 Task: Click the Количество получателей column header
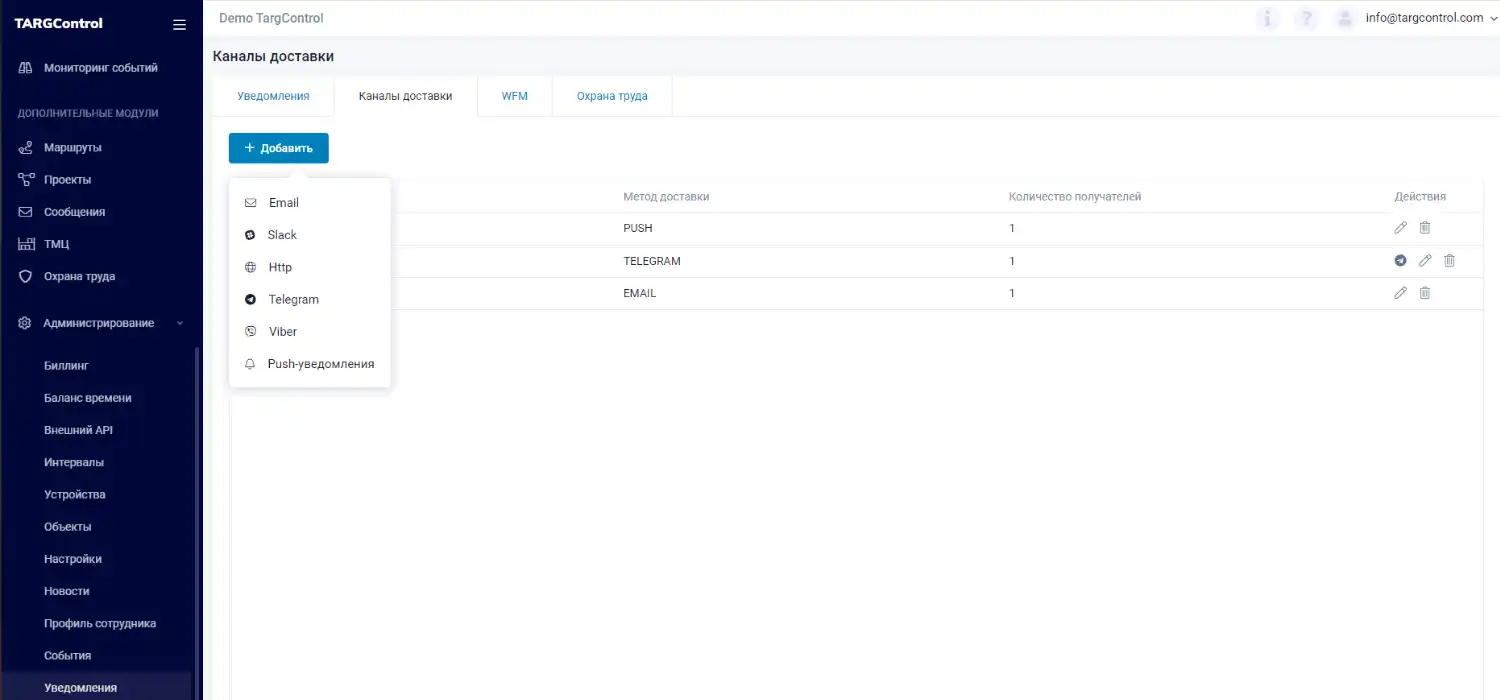pyautogui.click(x=1075, y=197)
